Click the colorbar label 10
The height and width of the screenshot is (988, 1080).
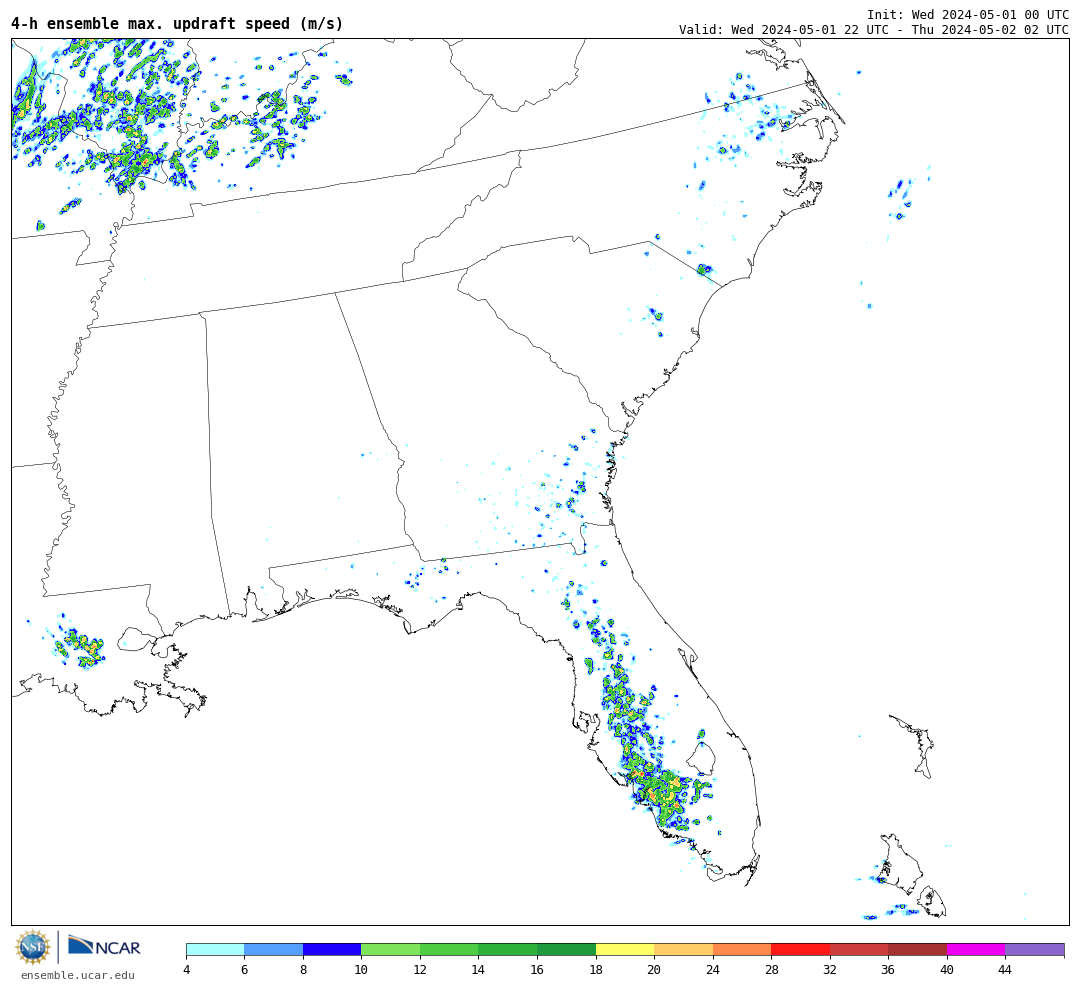tap(362, 970)
